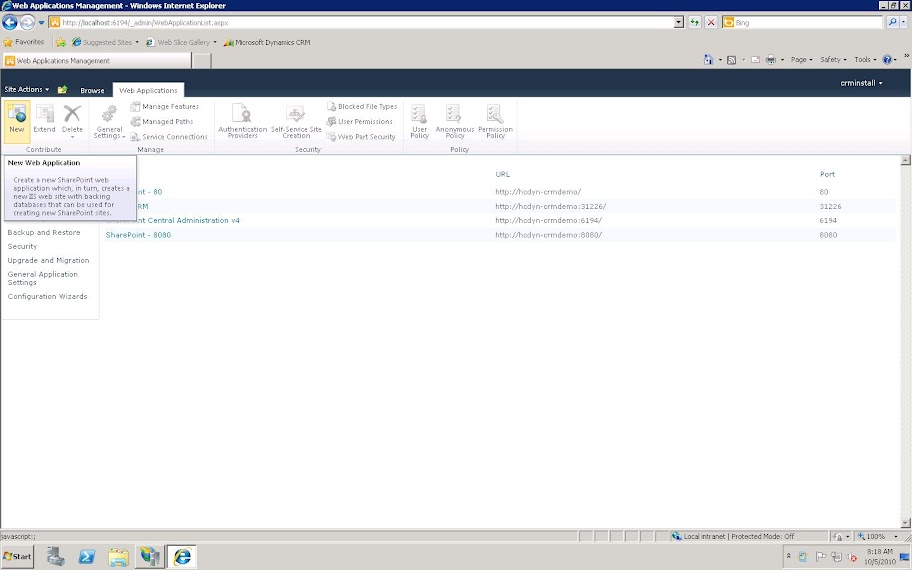Screen dimensions: 912x570
Task: Open the crminstall user menu
Action: [x=861, y=83]
